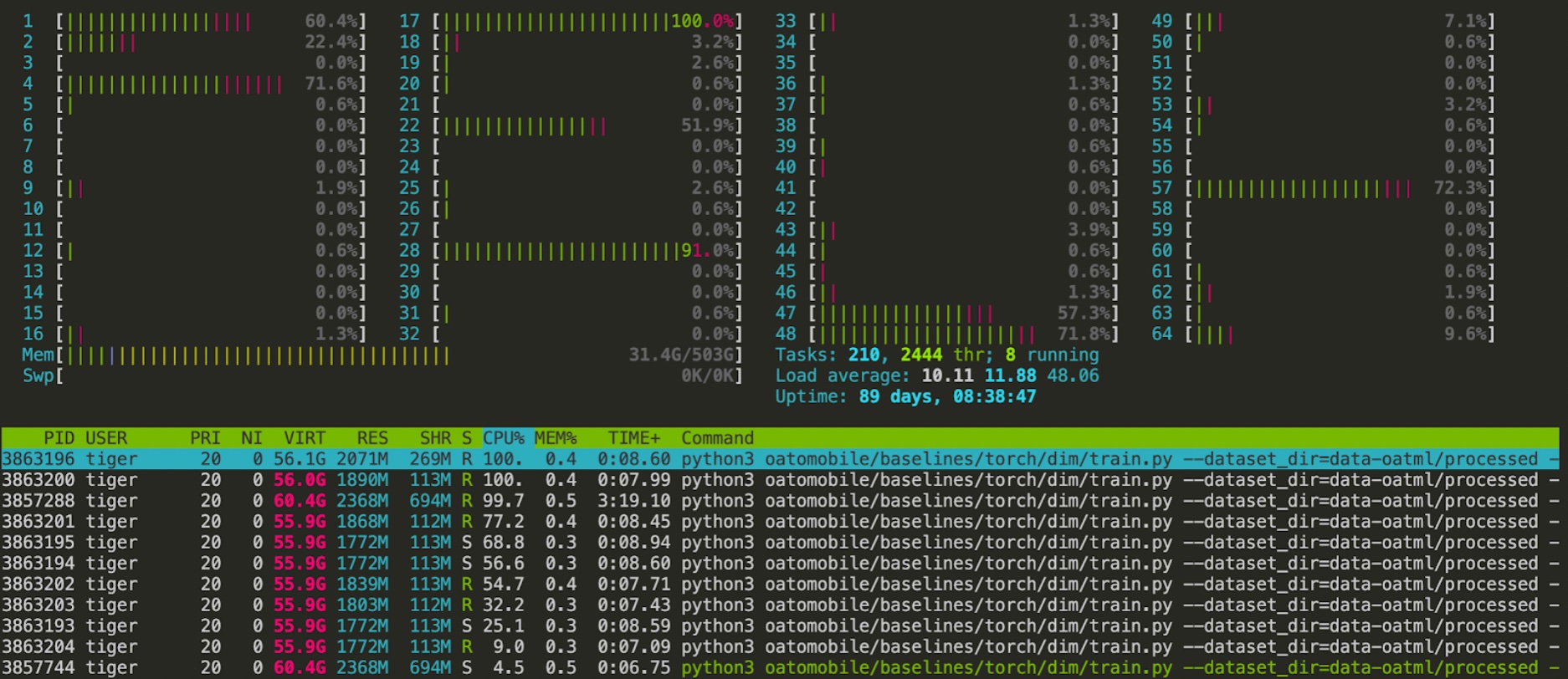The width and height of the screenshot is (1568, 679).
Task: Select the process row with PID 3863200
Action: coord(780,480)
